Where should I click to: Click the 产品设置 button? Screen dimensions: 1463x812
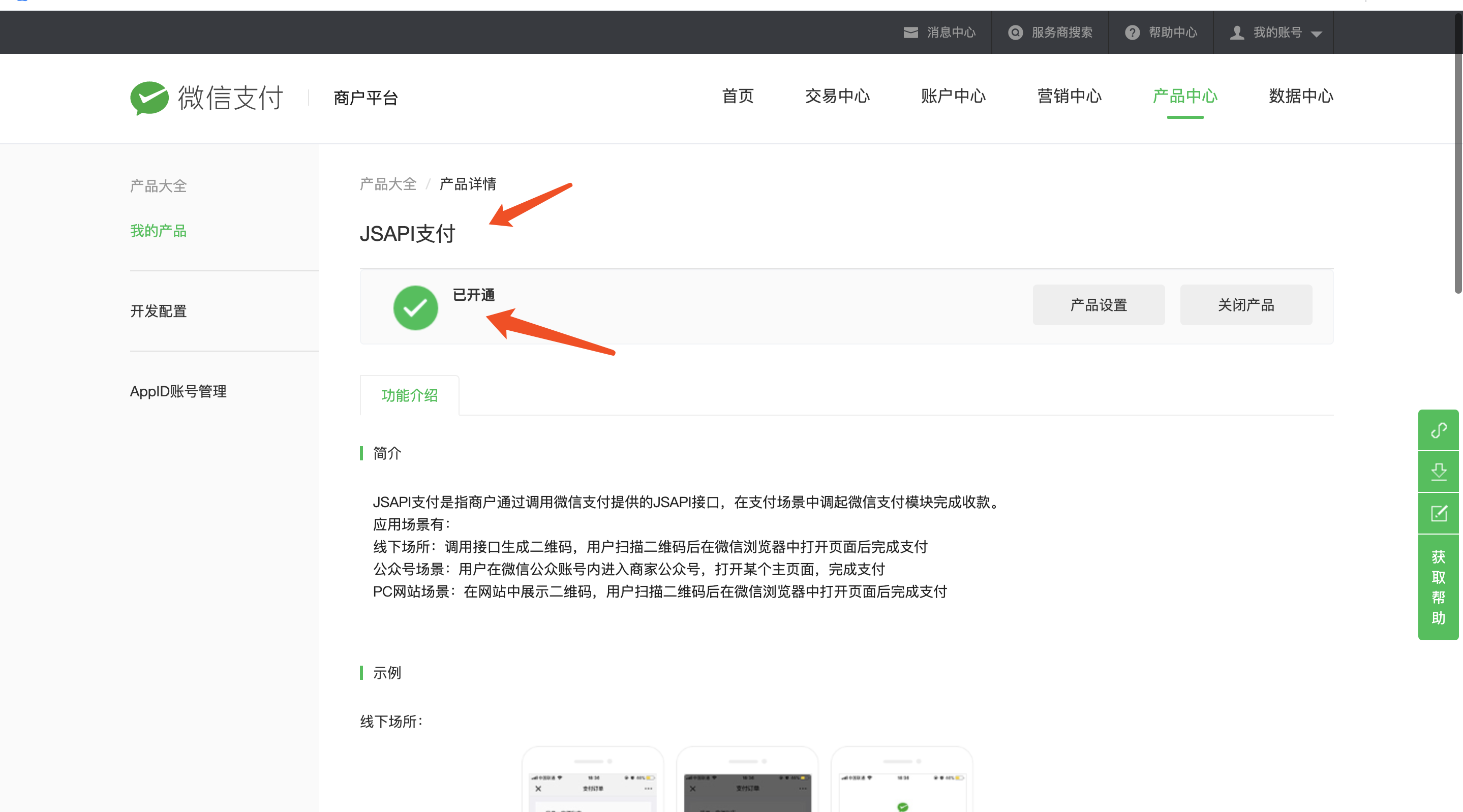coord(1099,305)
